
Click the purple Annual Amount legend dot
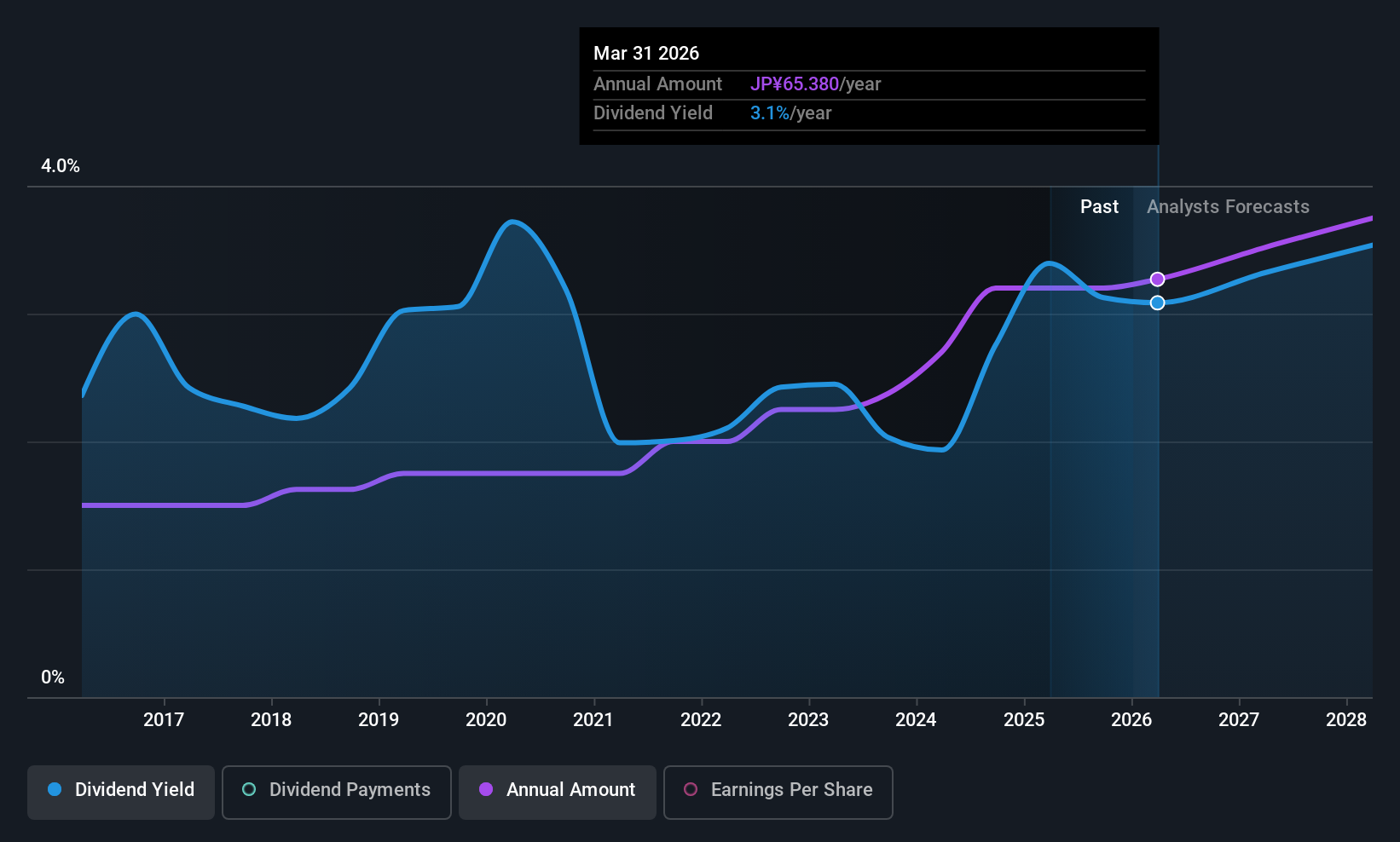(486, 789)
